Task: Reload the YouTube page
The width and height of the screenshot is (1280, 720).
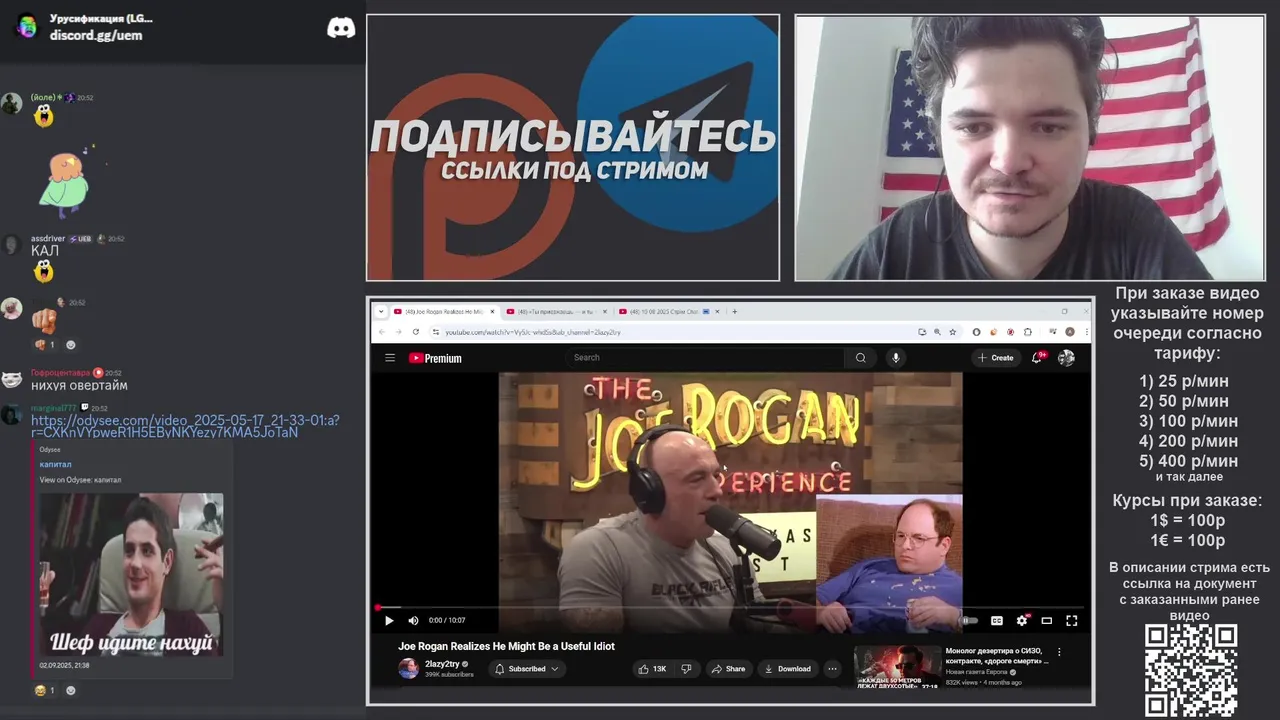Action: coord(416,331)
